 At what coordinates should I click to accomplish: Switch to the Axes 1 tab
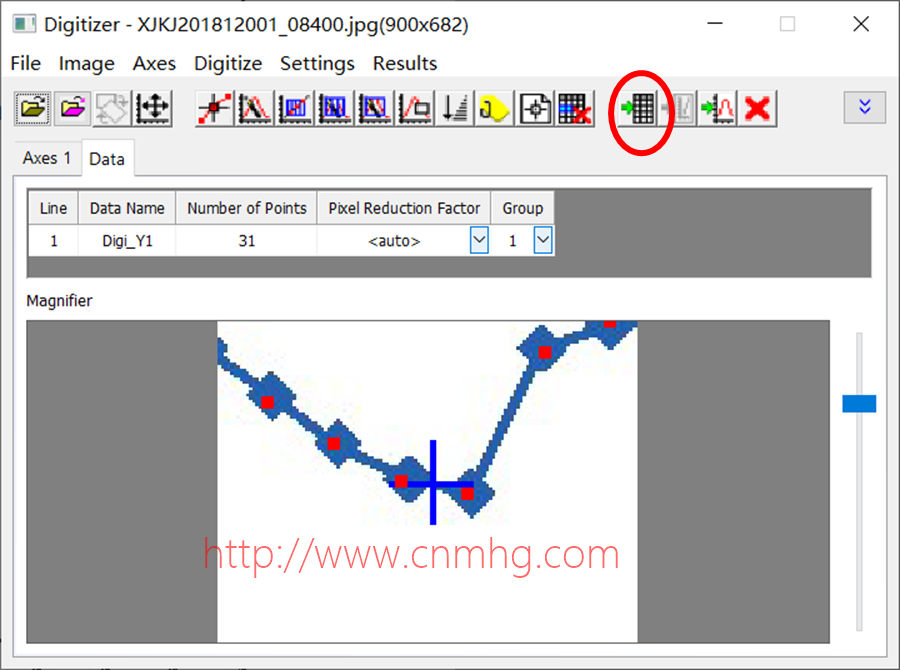pos(47,158)
